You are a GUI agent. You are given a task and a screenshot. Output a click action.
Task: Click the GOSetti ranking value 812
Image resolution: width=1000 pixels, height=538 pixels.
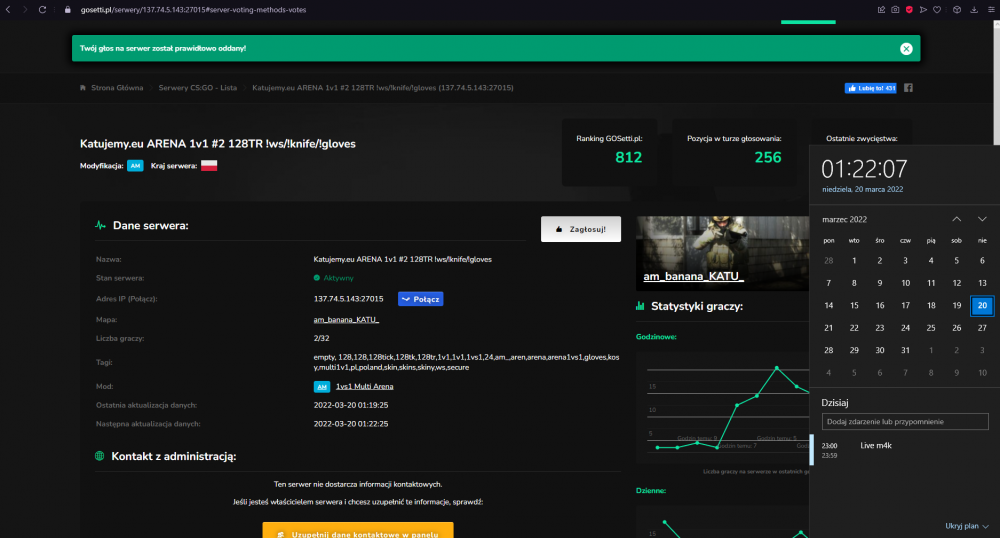click(x=628, y=157)
